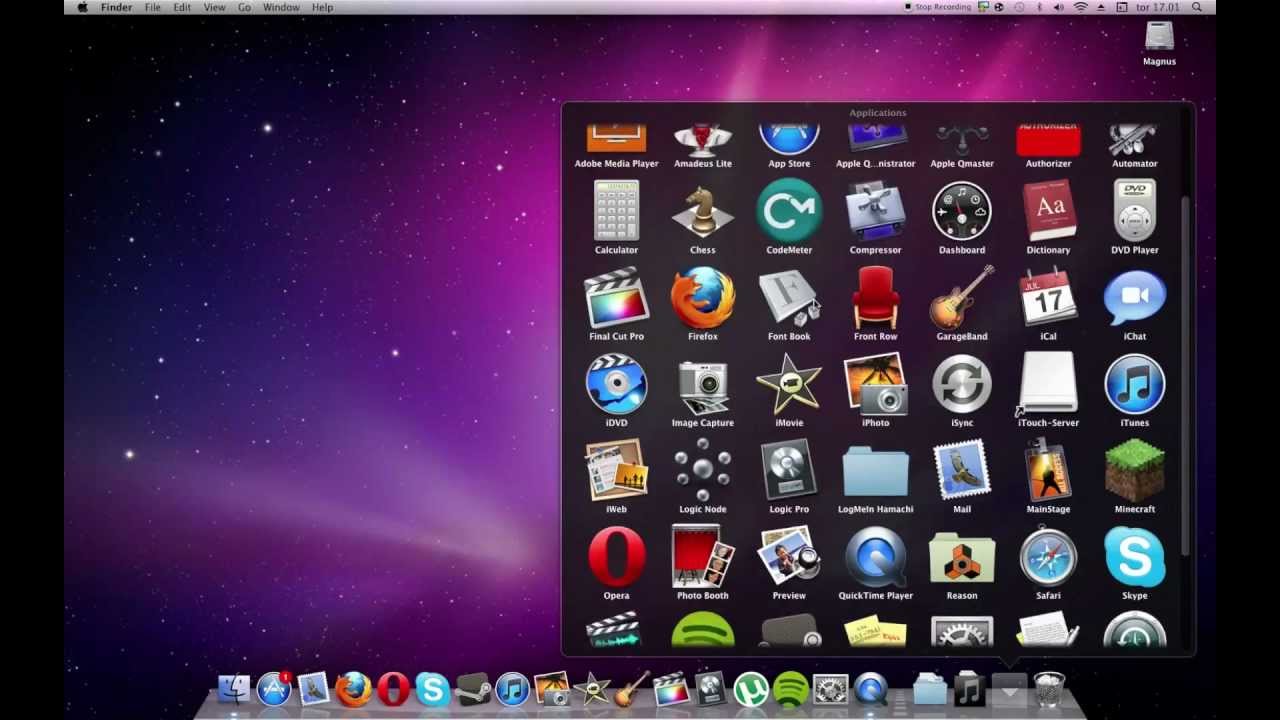
Task: Launch Compressor from the Applications stack
Action: tap(875, 212)
